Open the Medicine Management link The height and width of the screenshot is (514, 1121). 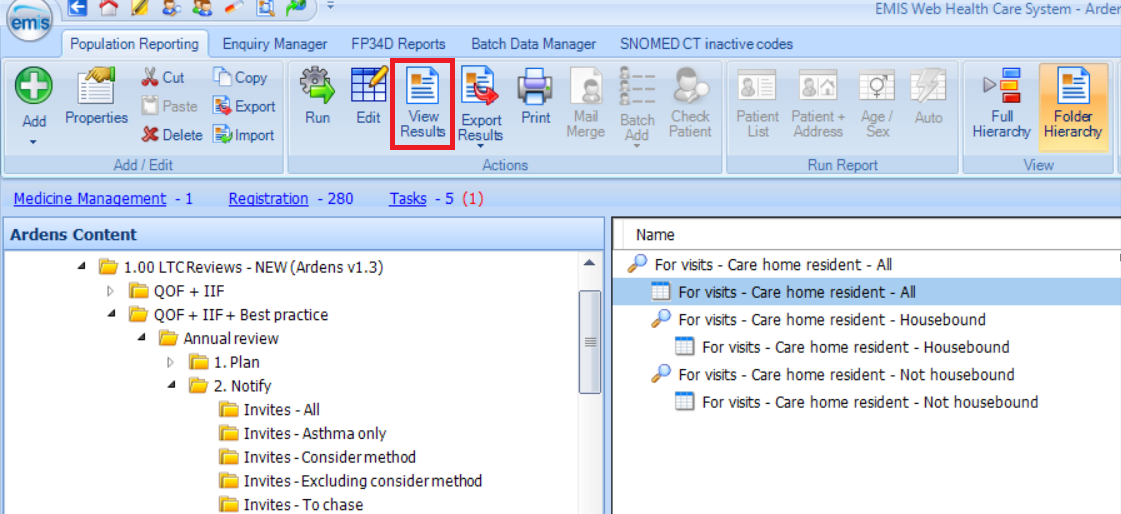tap(89, 198)
